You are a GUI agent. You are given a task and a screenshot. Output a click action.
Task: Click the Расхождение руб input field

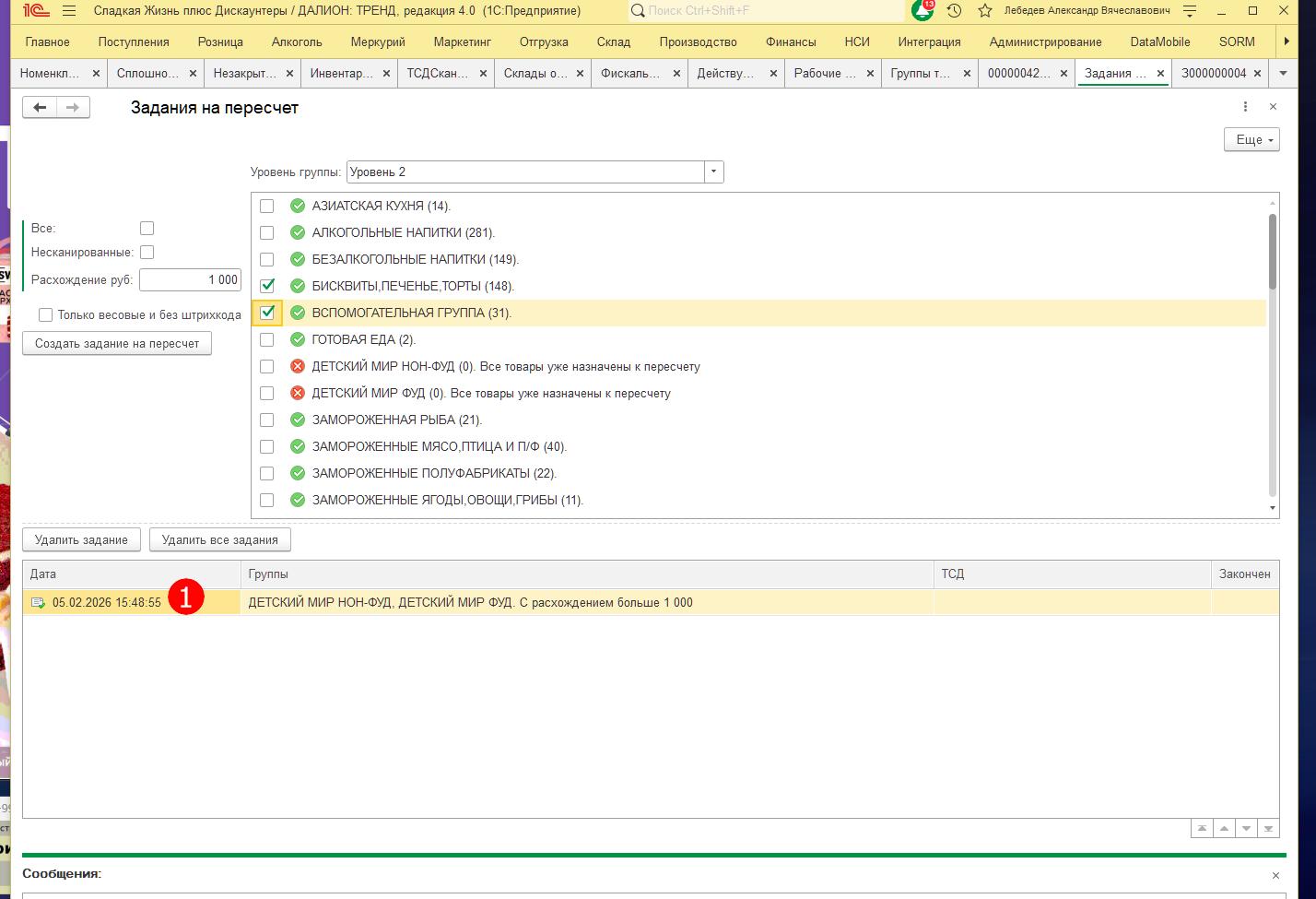pyautogui.click(x=190, y=279)
